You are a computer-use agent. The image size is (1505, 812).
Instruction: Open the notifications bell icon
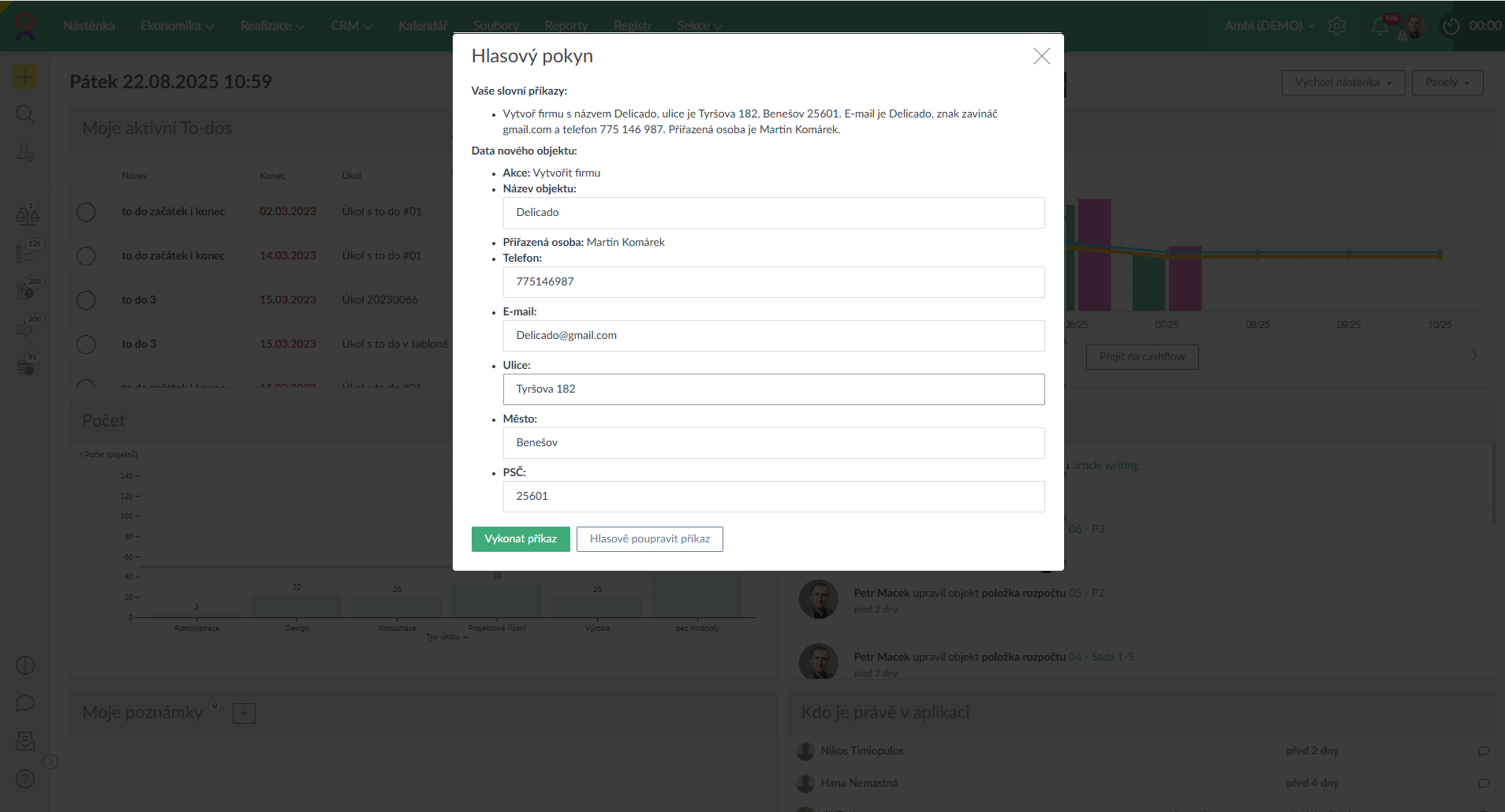pos(1380,27)
